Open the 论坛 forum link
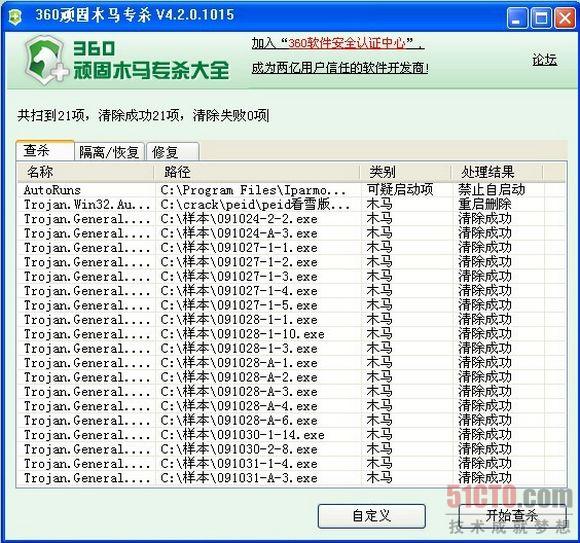 tap(544, 60)
